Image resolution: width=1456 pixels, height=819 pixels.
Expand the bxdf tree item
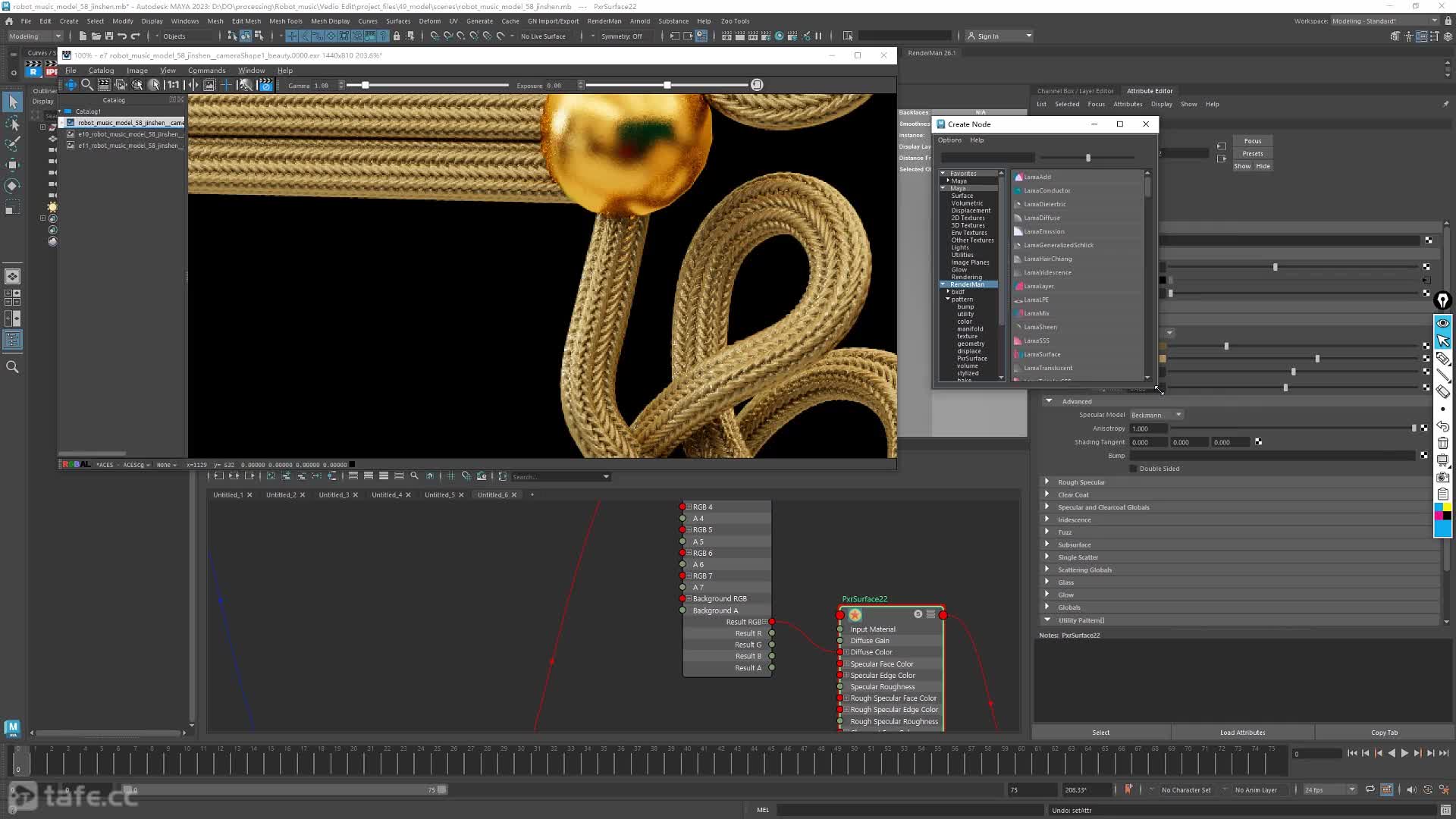pos(948,292)
